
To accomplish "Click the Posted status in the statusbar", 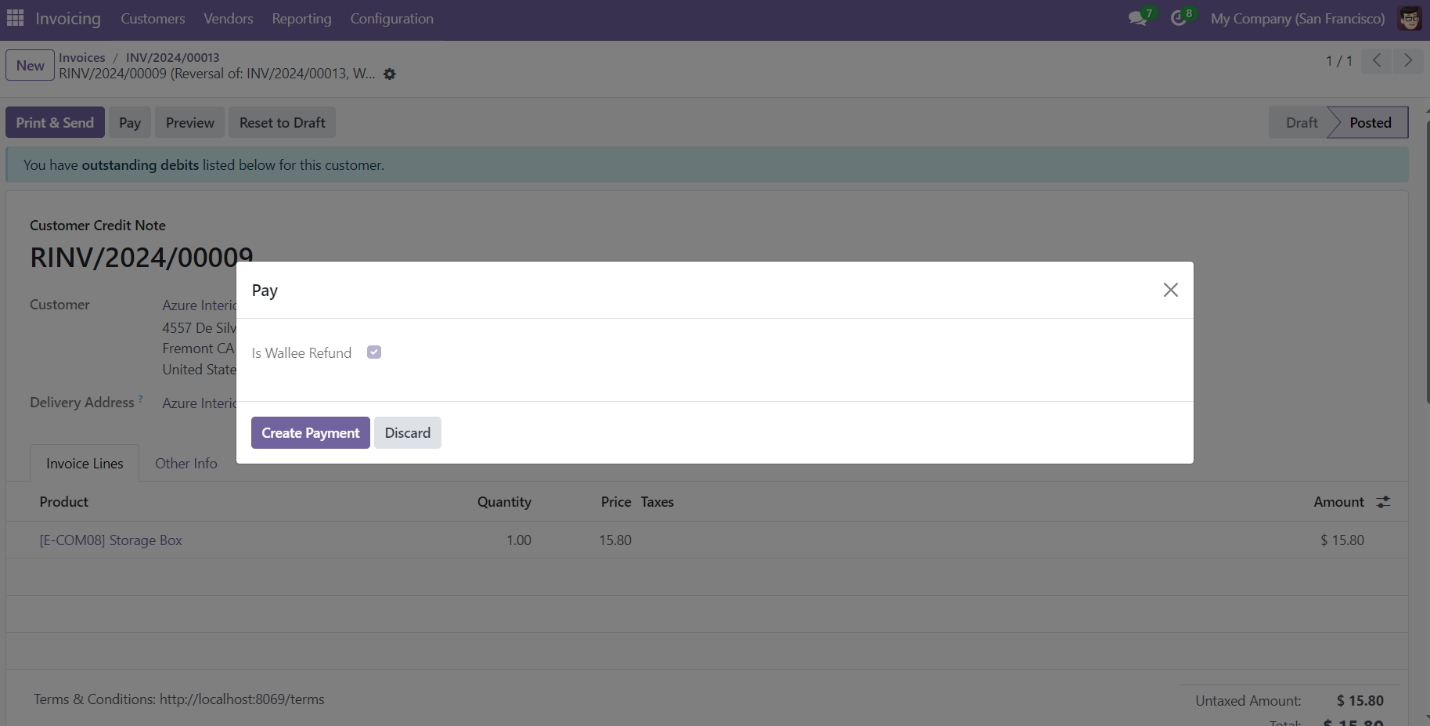I will (1367, 121).
